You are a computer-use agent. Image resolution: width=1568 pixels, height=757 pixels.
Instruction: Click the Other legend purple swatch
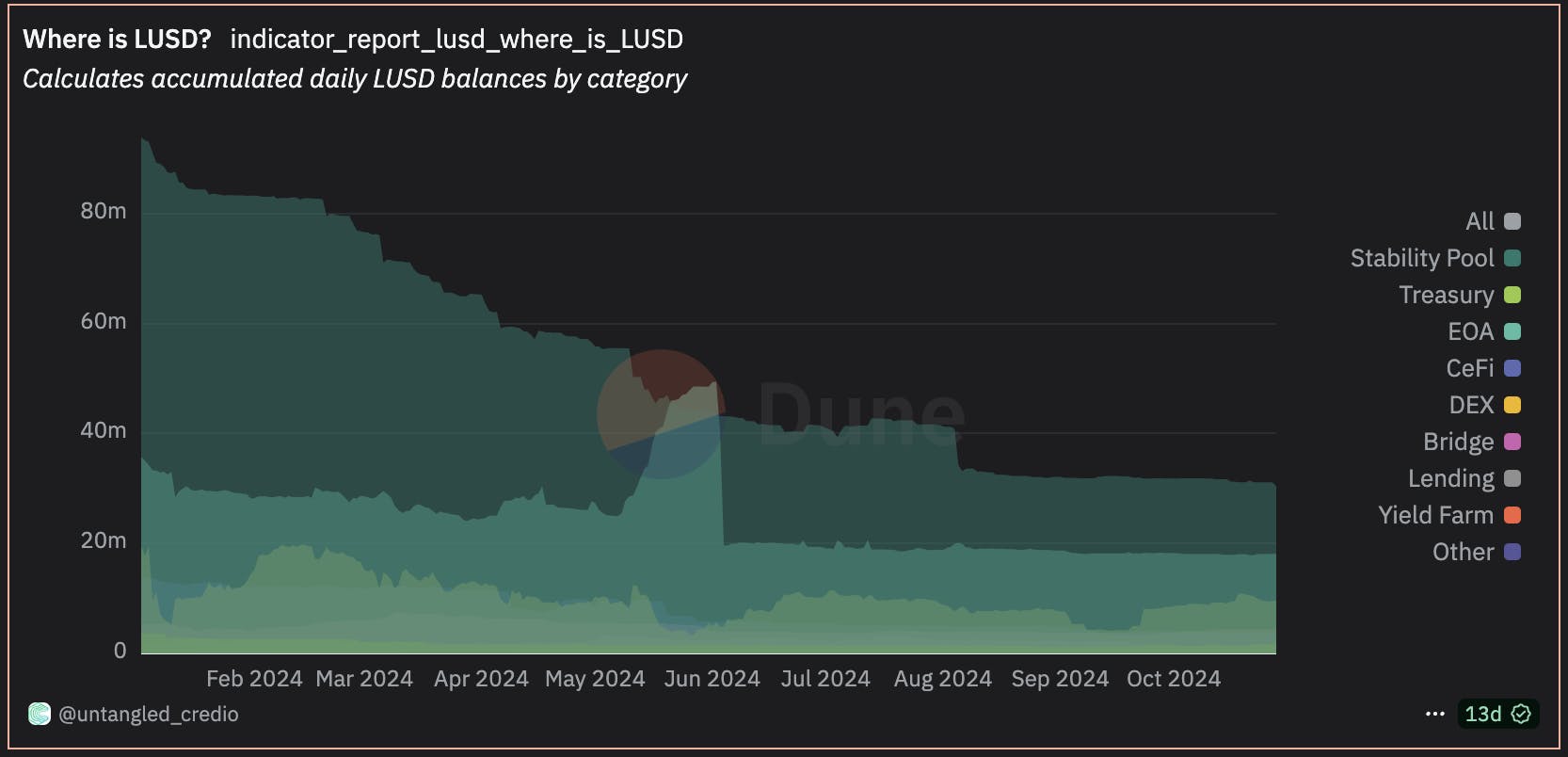click(x=1512, y=552)
